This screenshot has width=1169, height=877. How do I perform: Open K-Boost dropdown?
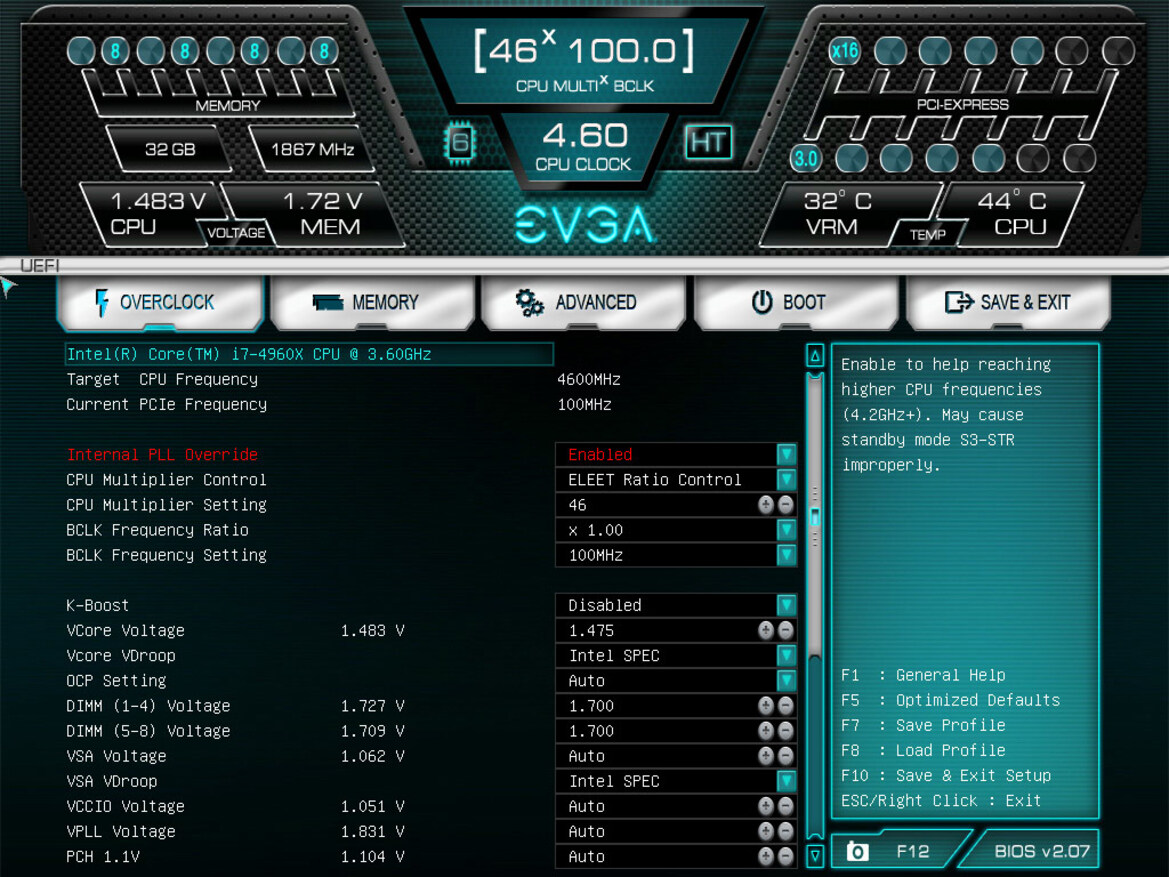[786, 605]
